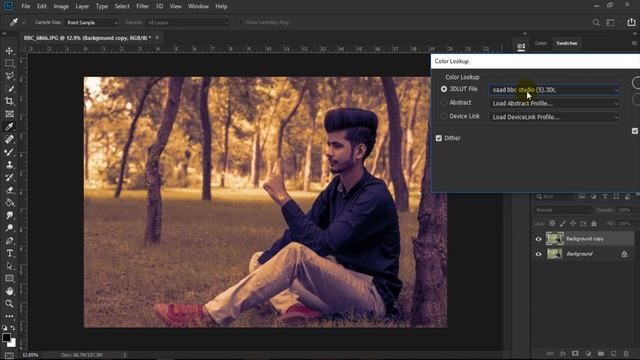The image size is (640, 360).
Task: Open the workspace switcher icon
Action: (x=611, y=22)
